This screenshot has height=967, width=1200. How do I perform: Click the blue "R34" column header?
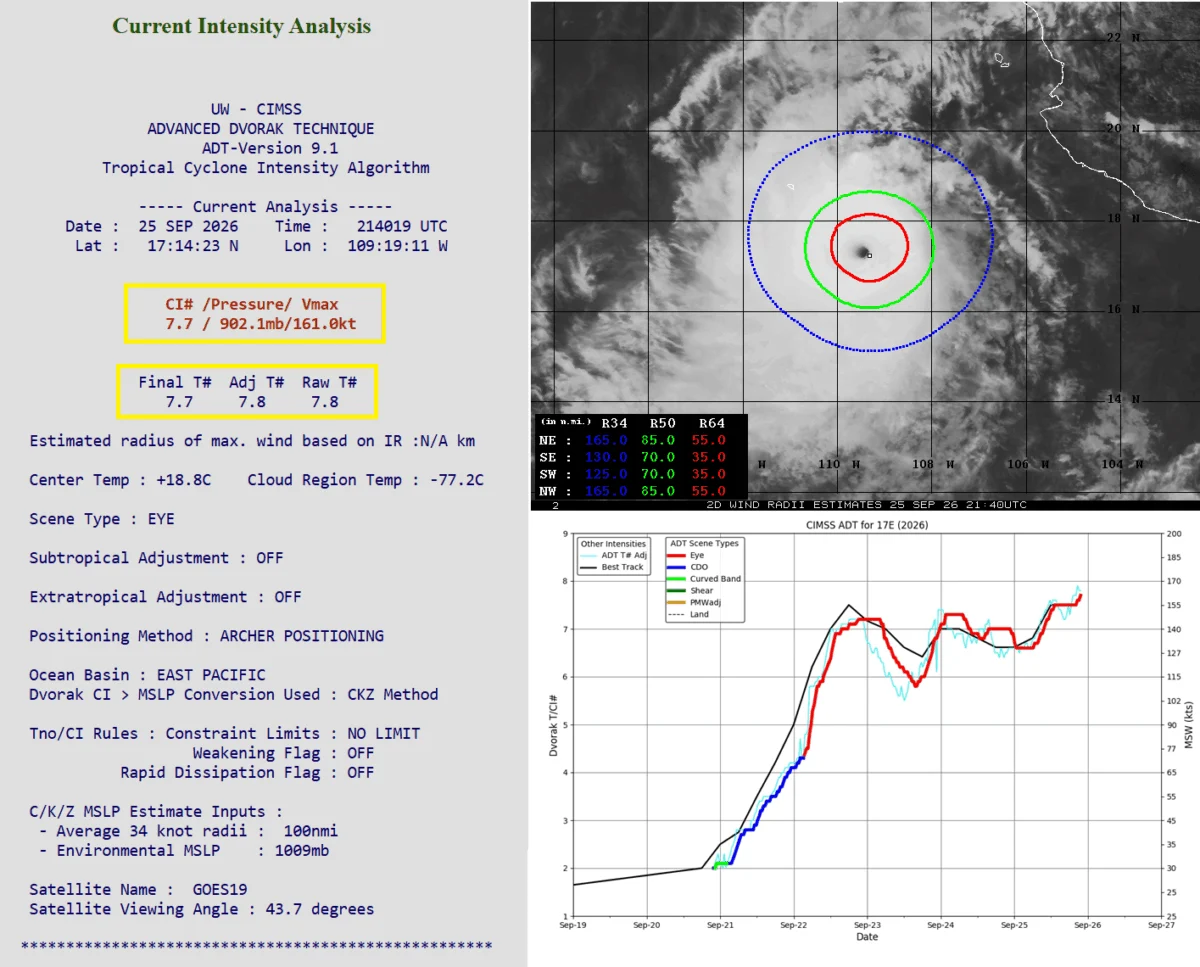614,424
